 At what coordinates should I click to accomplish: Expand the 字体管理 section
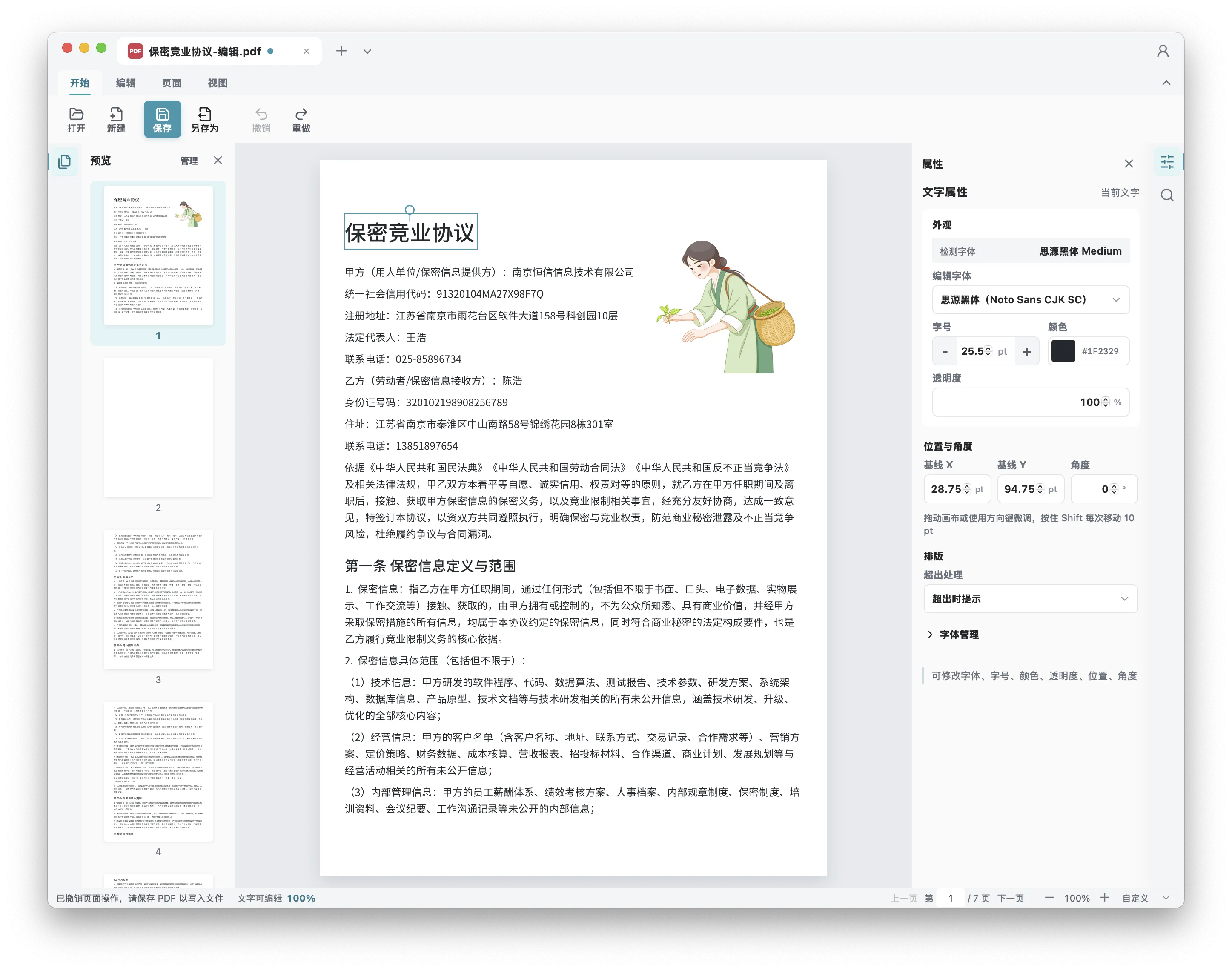tap(953, 635)
